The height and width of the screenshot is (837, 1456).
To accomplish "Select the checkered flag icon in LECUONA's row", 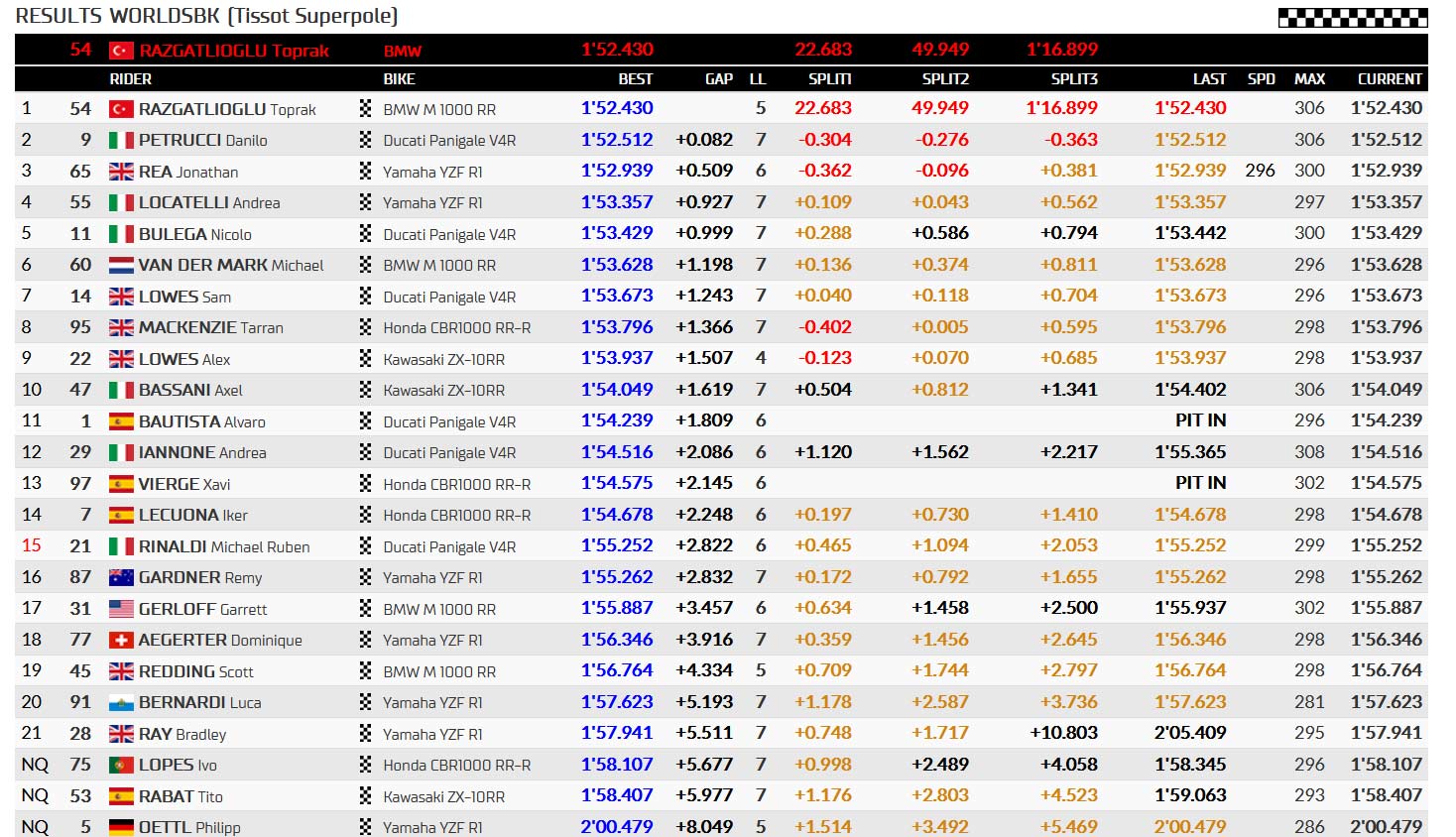I will point(365,515).
